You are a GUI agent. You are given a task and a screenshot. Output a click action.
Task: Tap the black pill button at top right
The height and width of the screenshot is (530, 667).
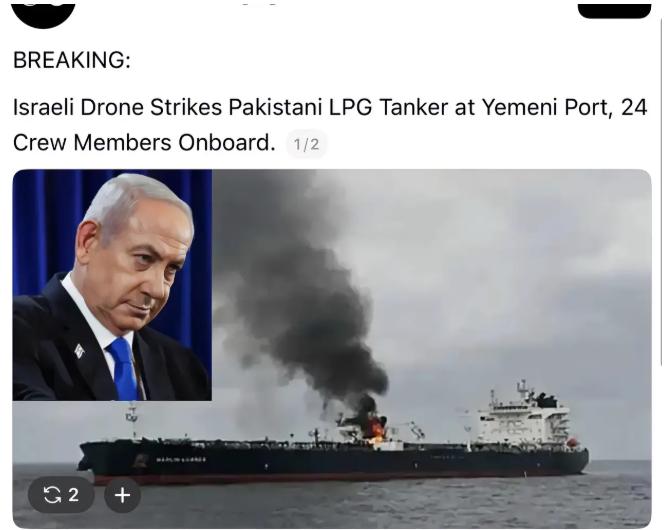614,11
